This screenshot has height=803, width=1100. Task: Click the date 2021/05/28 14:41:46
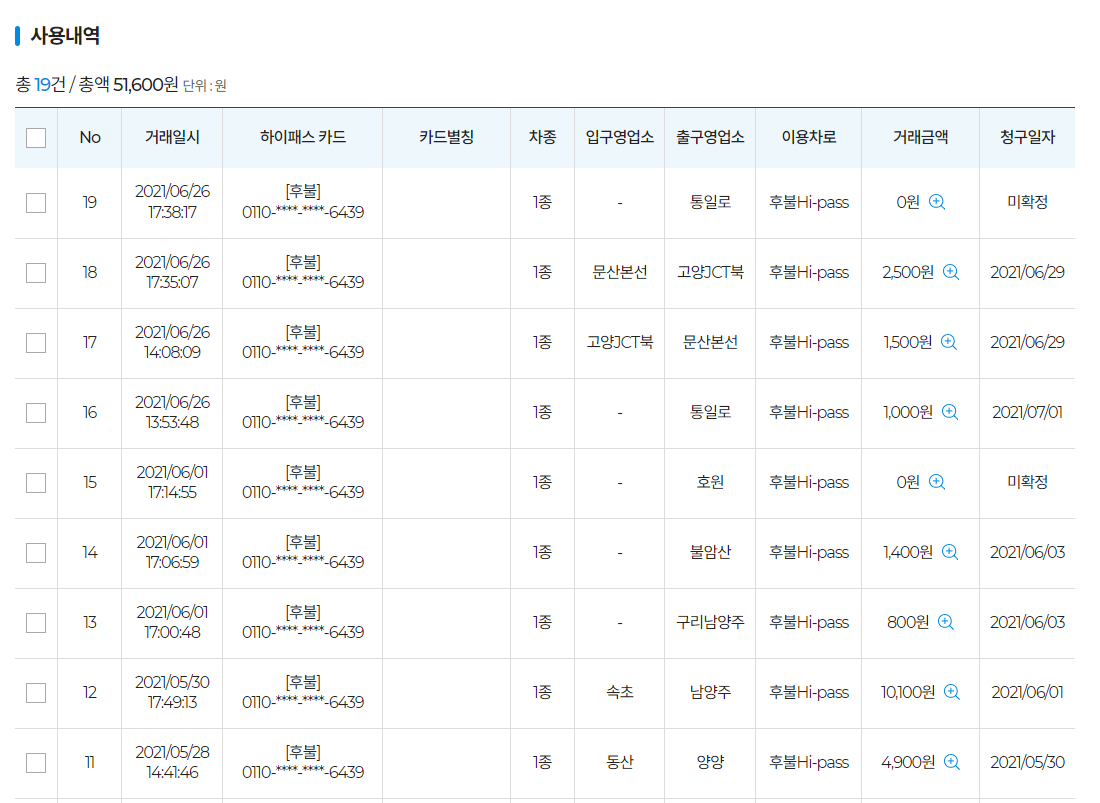(x=172, y=762)
